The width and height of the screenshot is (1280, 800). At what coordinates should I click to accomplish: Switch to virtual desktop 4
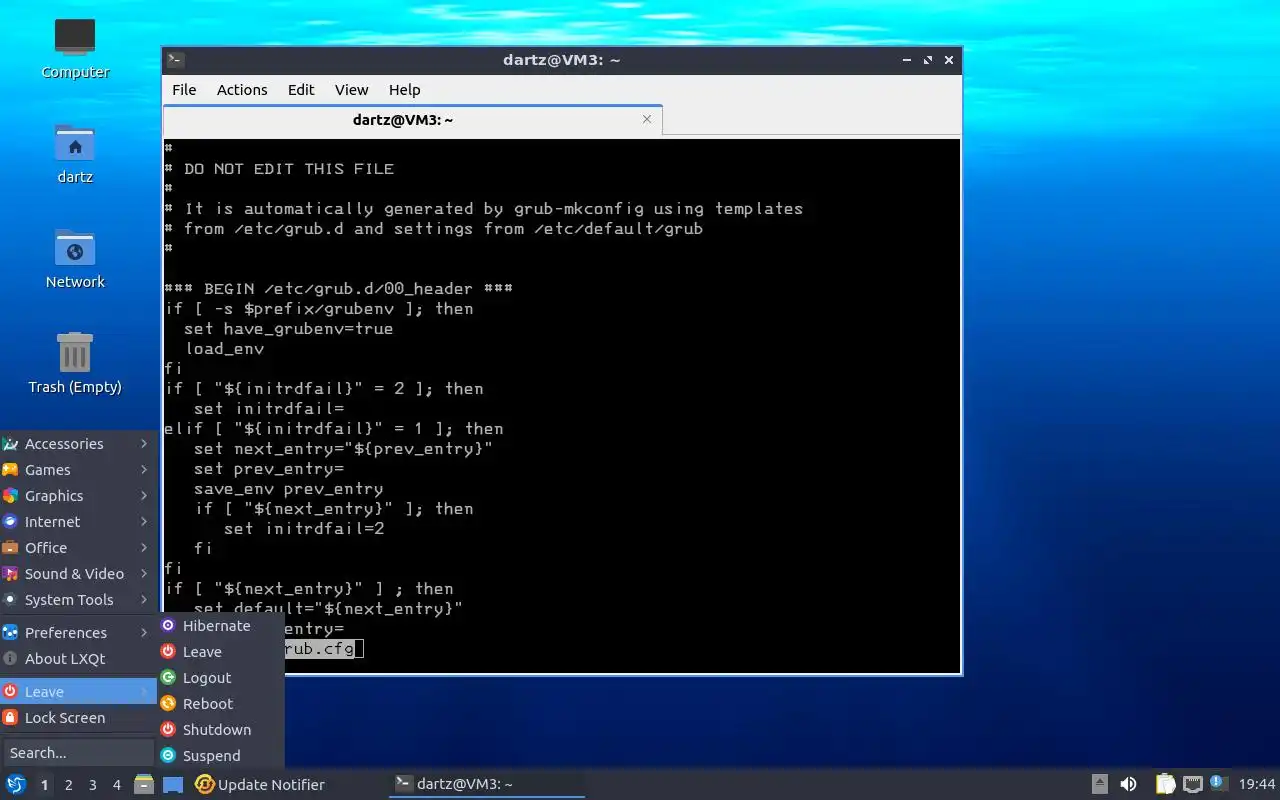click(117, 785)
